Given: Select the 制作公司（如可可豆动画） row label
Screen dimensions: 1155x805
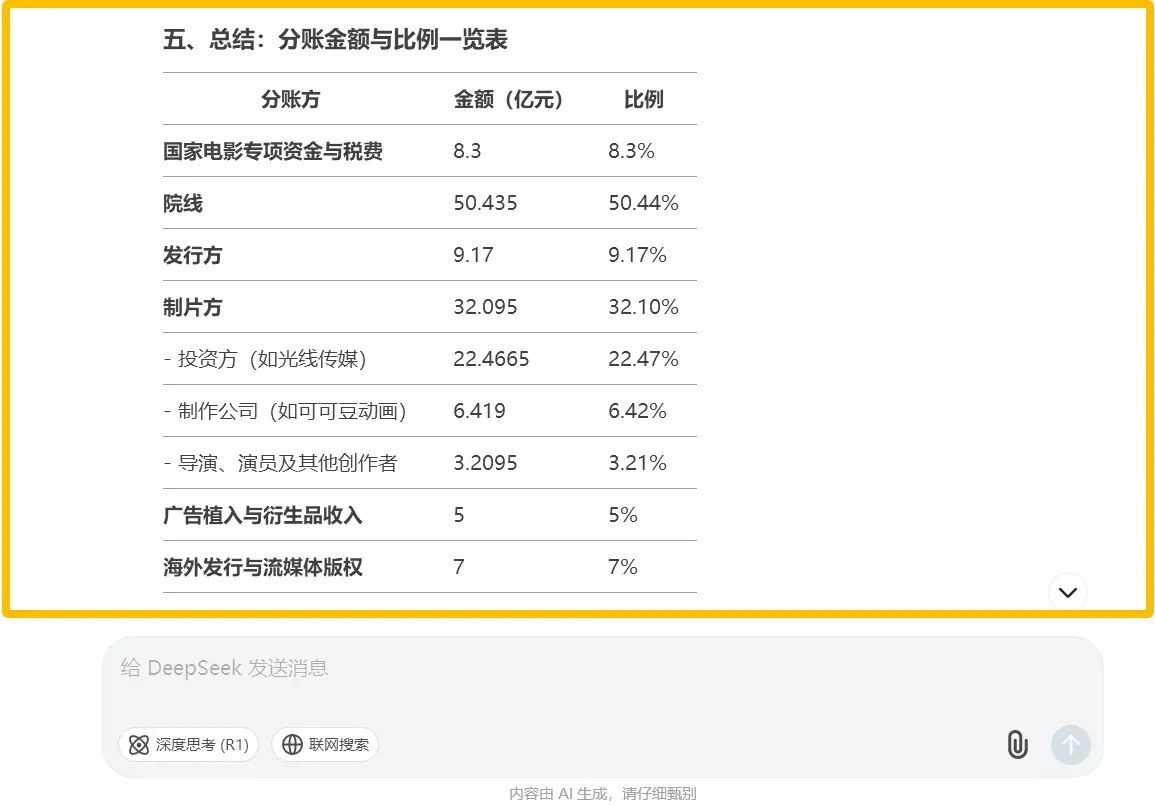Looking at the screenshot, I should tap(285, 411).
